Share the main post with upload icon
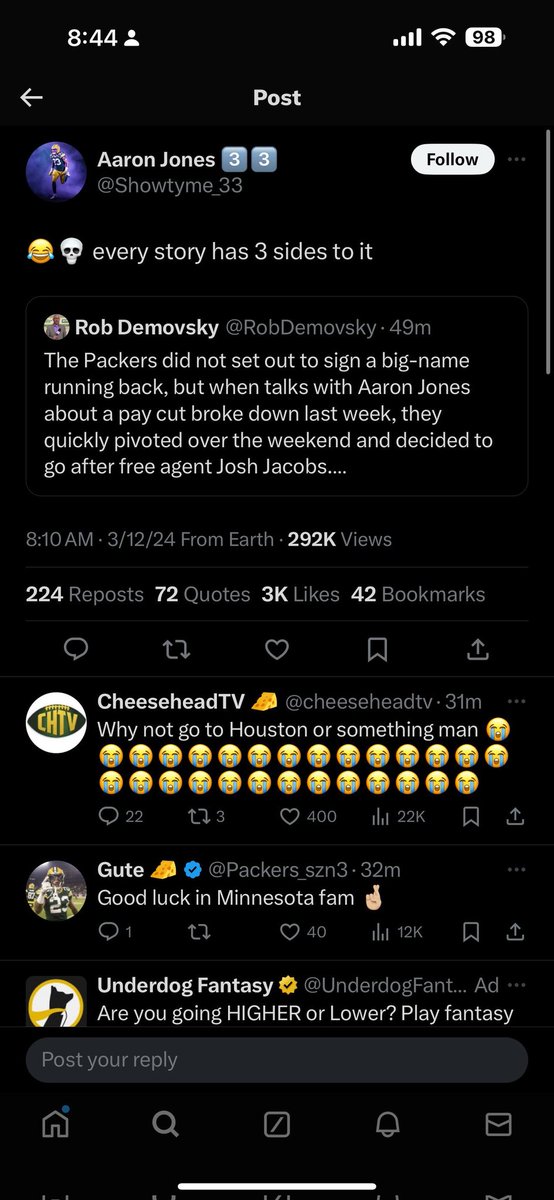 [478, 650]
